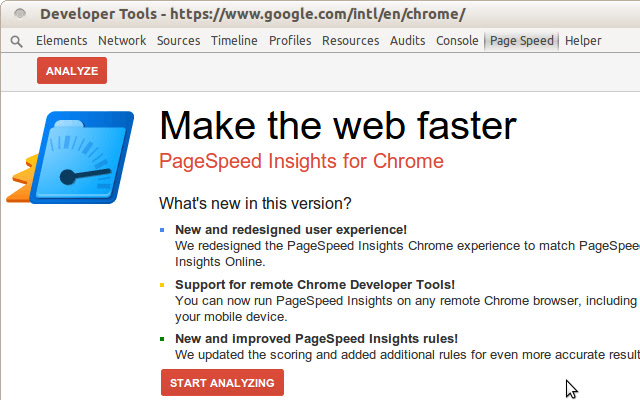Click "PageSpeed Insights for Chrome" subtitle

pyautogui.click(x=301, y=161)
